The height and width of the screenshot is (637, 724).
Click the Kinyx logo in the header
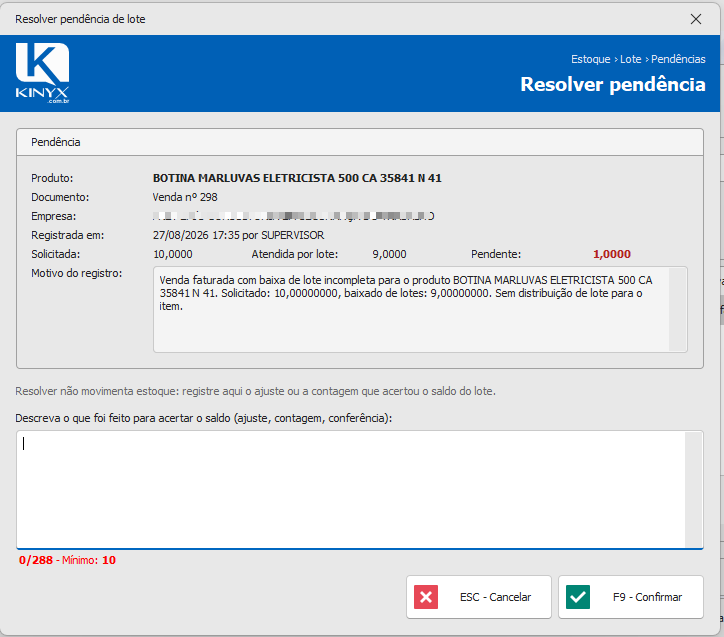pyautogui.click(x=42, y=73)
